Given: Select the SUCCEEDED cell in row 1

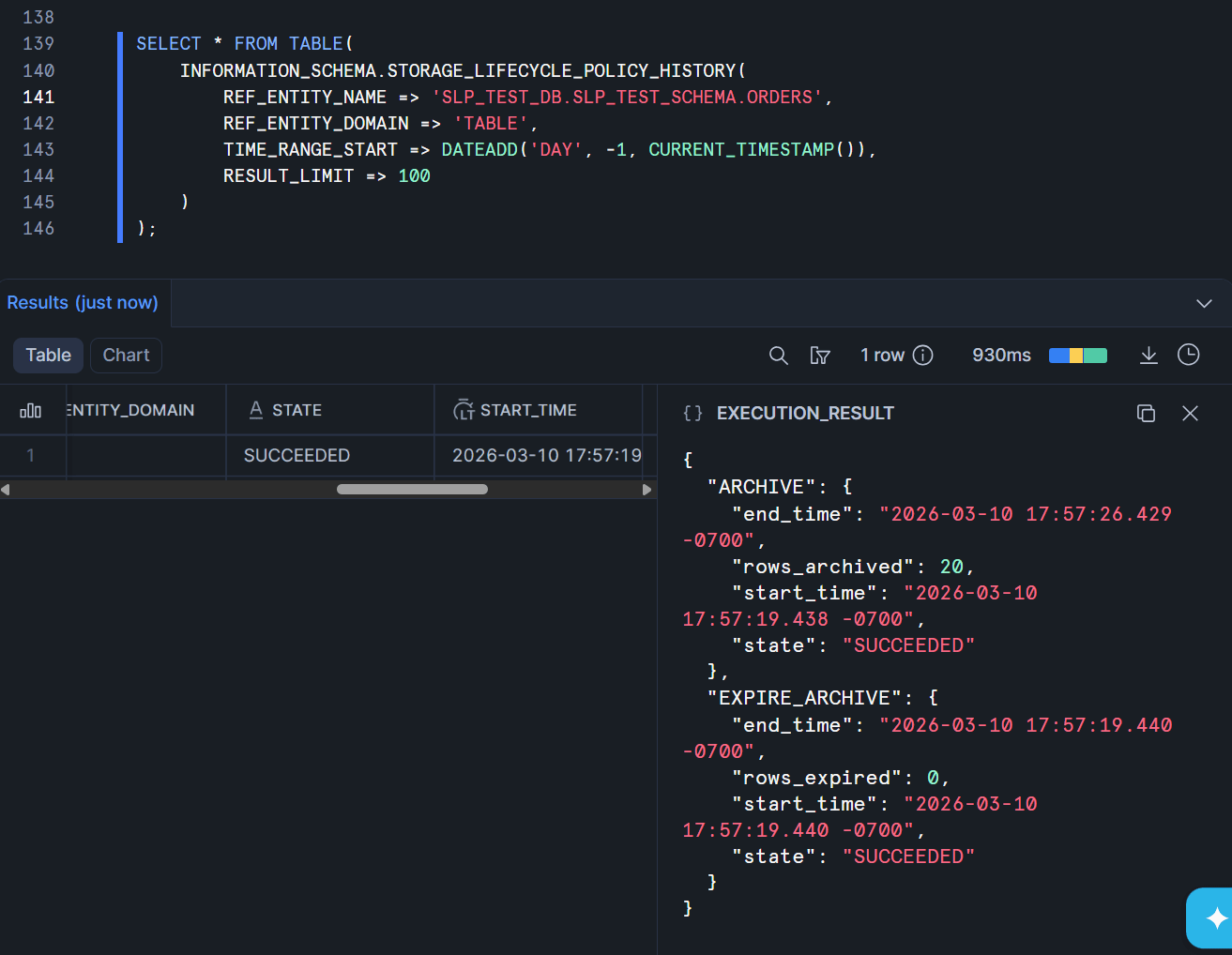Looking at the screenshot, I should [297, 456].
